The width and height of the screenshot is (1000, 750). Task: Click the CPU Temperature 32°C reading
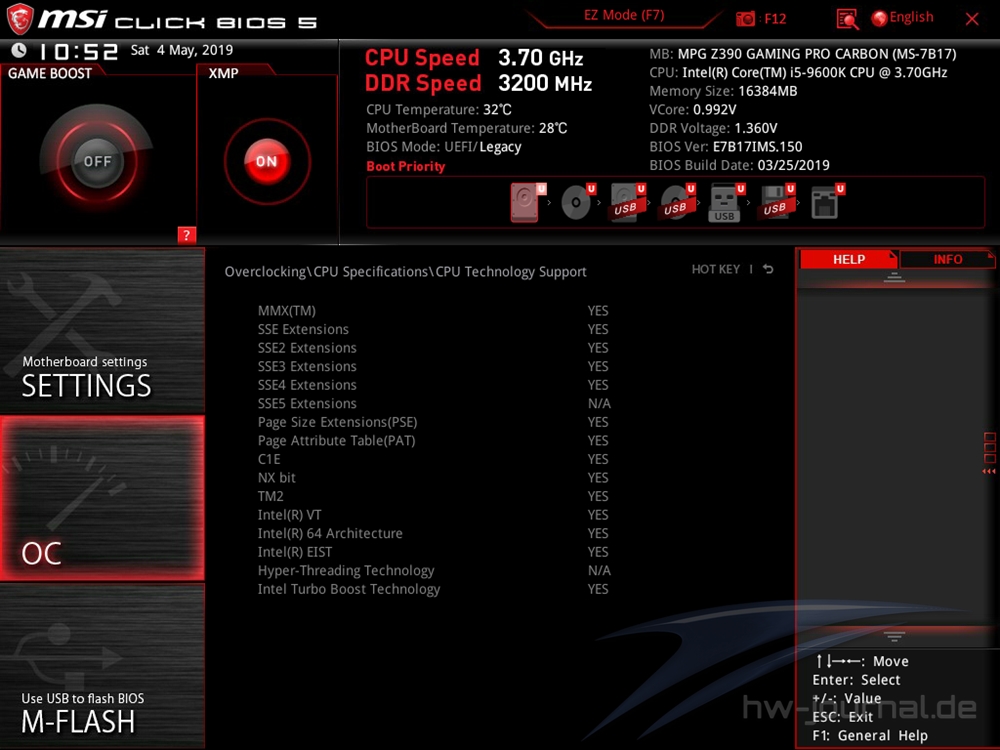click(439, 110)
